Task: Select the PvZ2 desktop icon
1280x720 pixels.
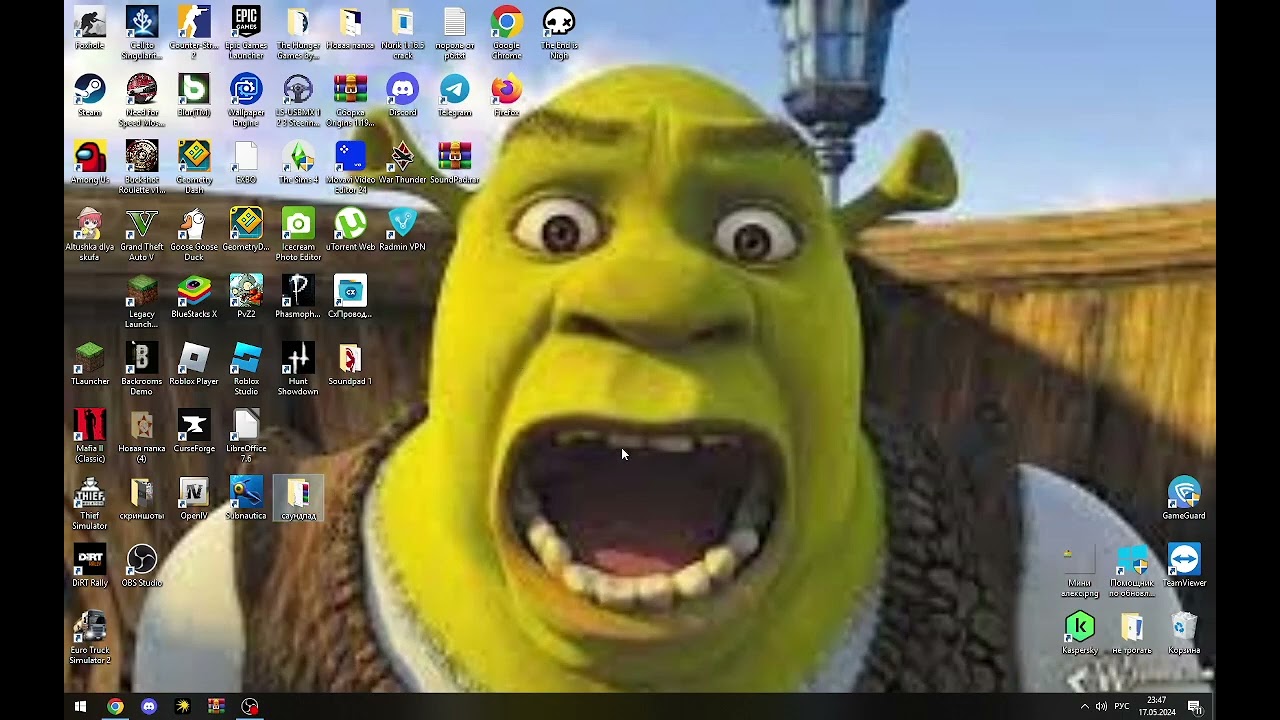Action: click(246, 297)
